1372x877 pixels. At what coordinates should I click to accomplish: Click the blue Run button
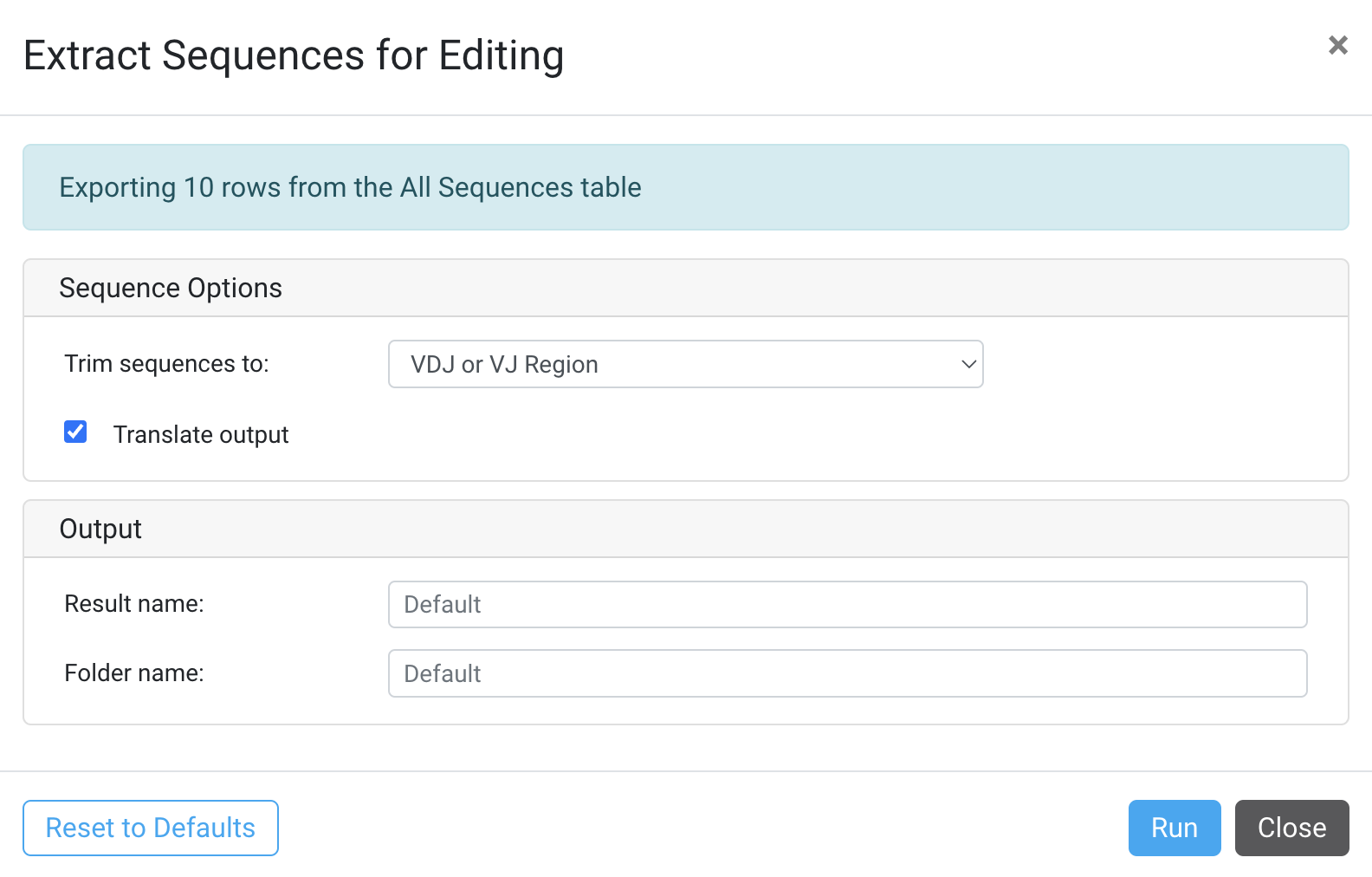1174,828
